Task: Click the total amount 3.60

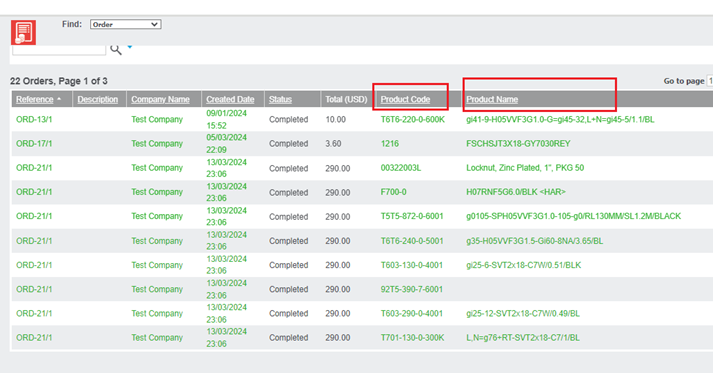Action: [333, 143]
